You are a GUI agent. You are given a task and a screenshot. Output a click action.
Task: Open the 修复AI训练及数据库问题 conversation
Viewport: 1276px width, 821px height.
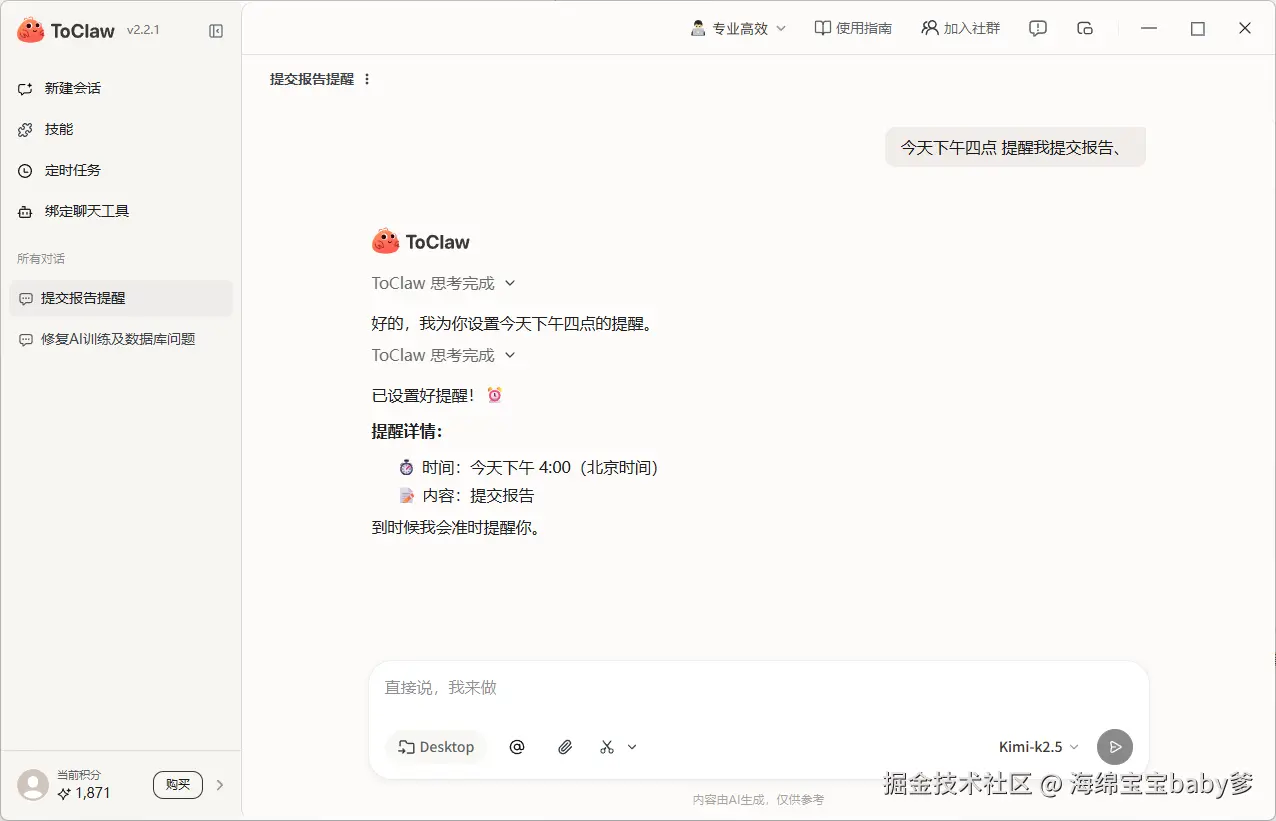pyautogui.click(x=120, y=339)
